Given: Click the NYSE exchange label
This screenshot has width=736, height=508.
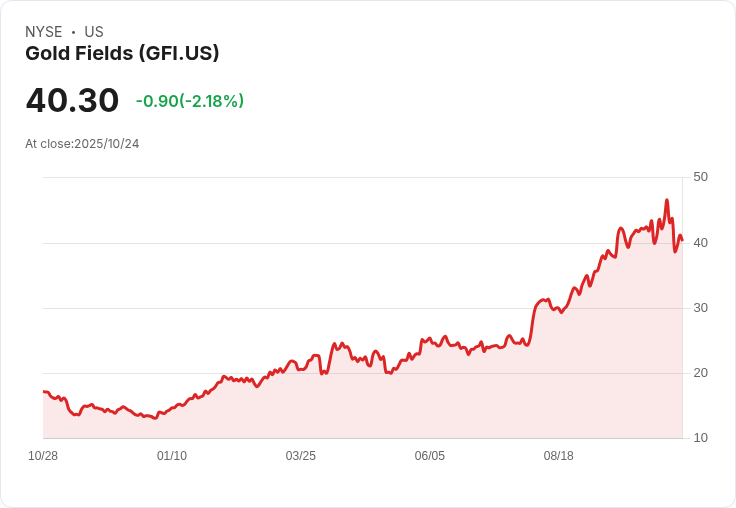Looking at the screenshot, I should (x=44, y=32).
